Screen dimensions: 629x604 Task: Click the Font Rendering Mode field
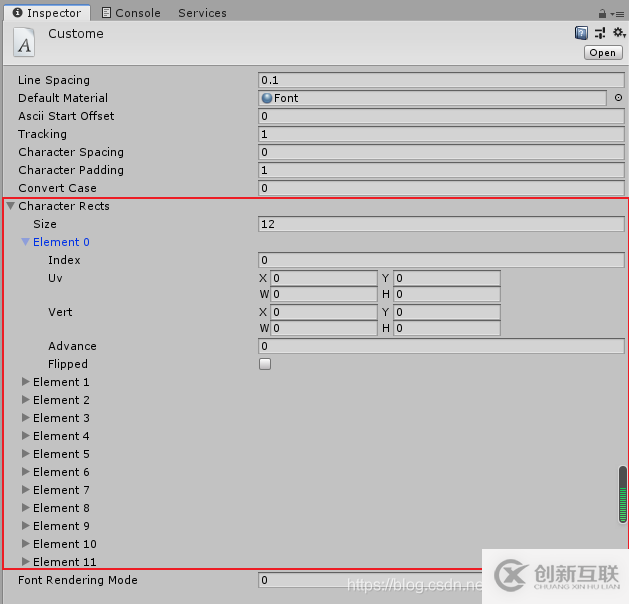click(370, 580)
